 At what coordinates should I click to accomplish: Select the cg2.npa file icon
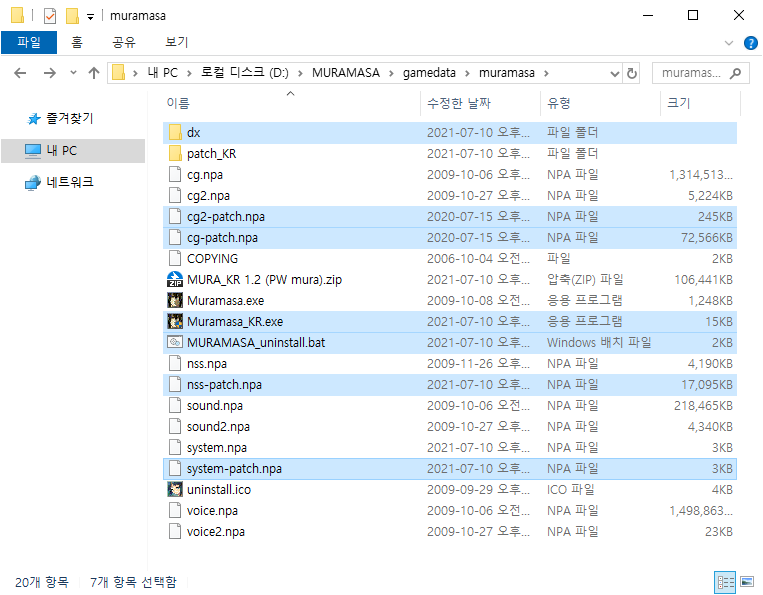(x=175, y=195)
